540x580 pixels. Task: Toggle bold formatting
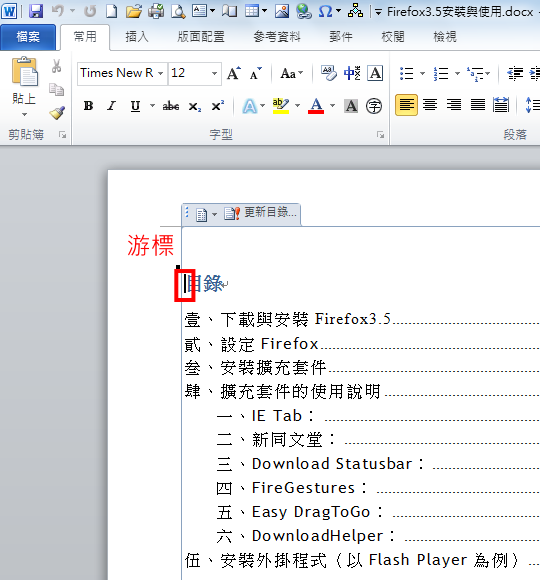pyautogui.click(x=88, y=106)
